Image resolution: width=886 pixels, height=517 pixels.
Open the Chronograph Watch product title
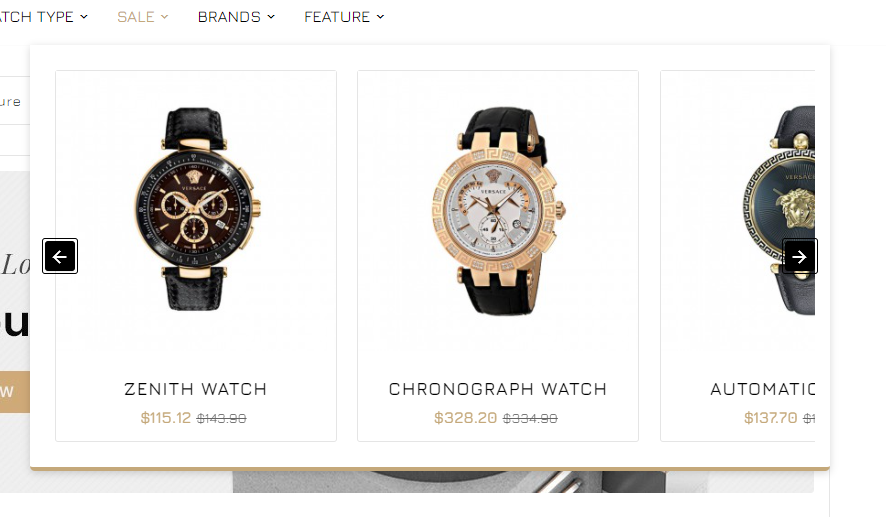pos(498,389)
